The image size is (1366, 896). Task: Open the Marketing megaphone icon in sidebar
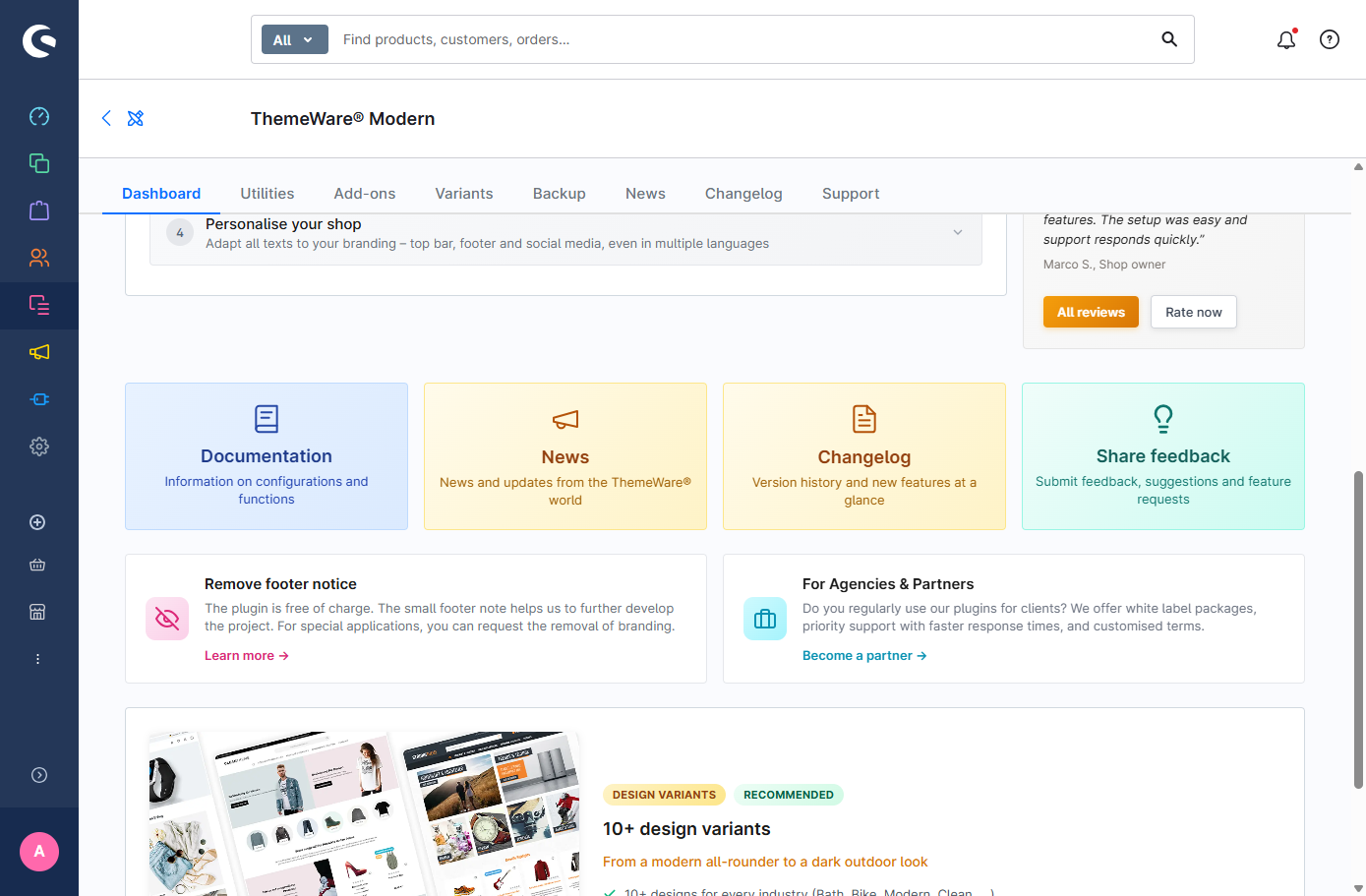(39, 352)
